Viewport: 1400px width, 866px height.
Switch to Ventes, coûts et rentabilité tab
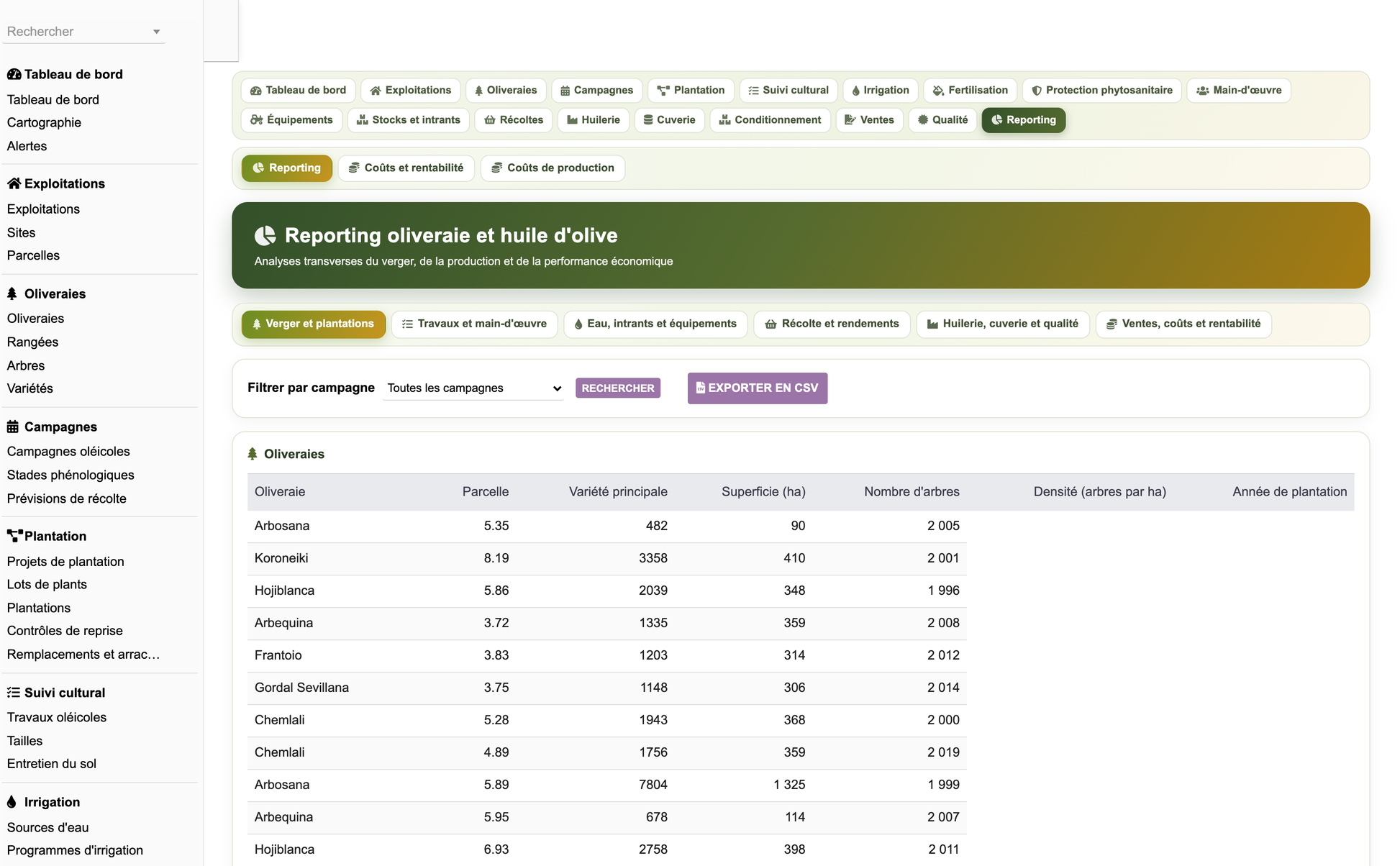click(x=1183, y=324)
